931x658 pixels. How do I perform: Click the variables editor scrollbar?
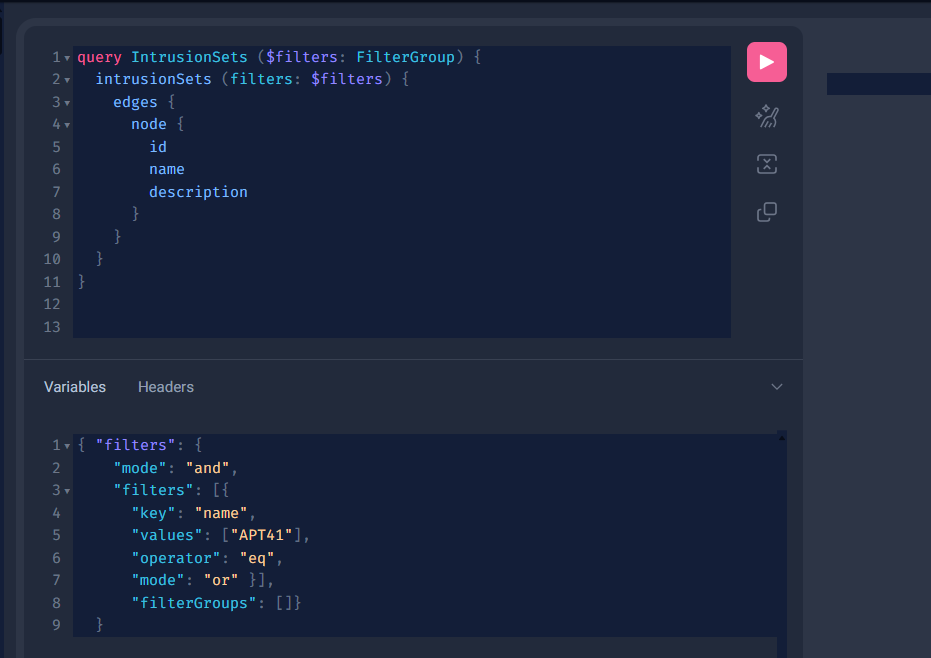point(781,520)
